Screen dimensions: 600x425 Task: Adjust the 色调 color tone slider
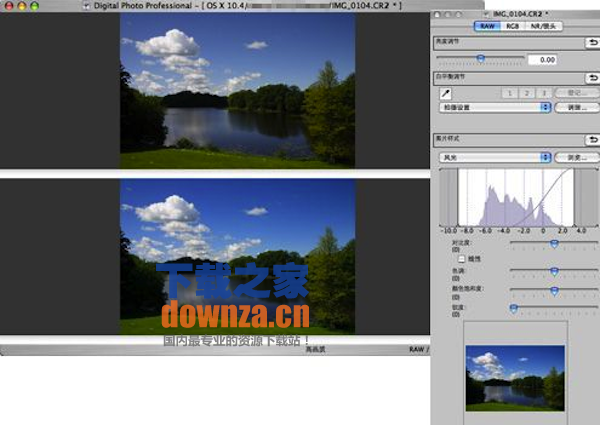pos(554,272)
